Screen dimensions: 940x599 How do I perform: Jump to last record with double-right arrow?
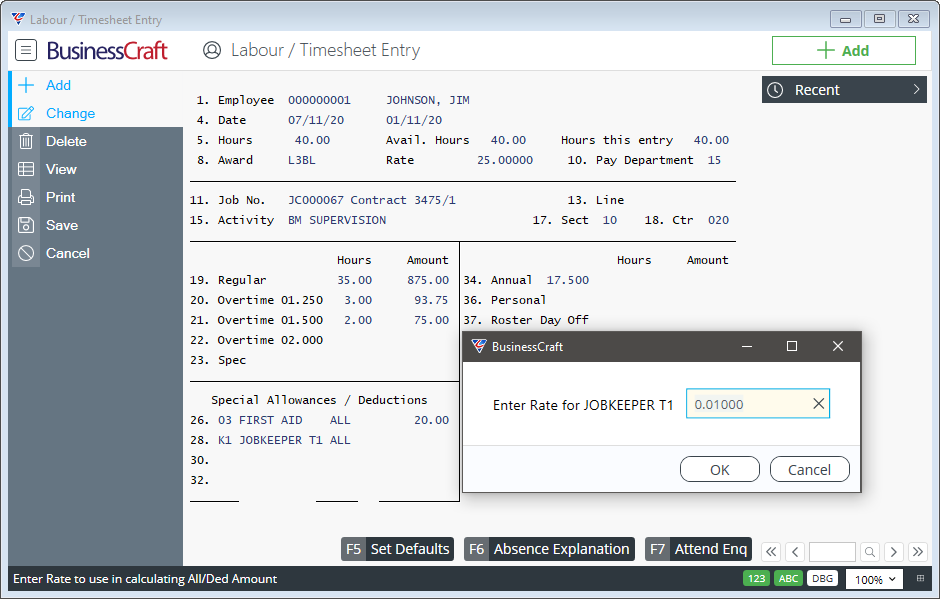[x=918, y=552]
